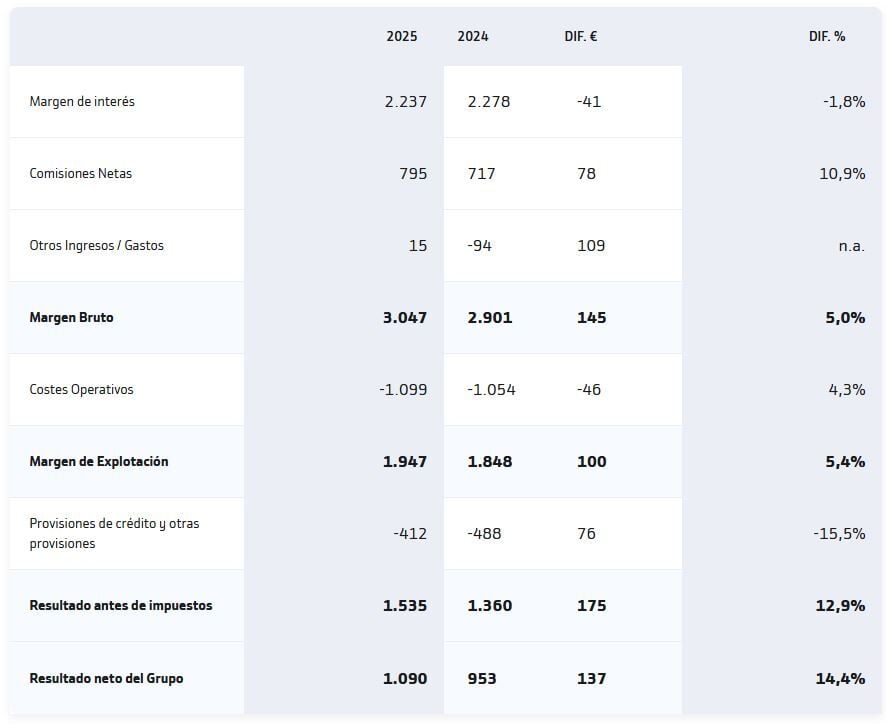Click the 2024 column header
The width and height of the screenshot is (886, 724).
point(473,36)
